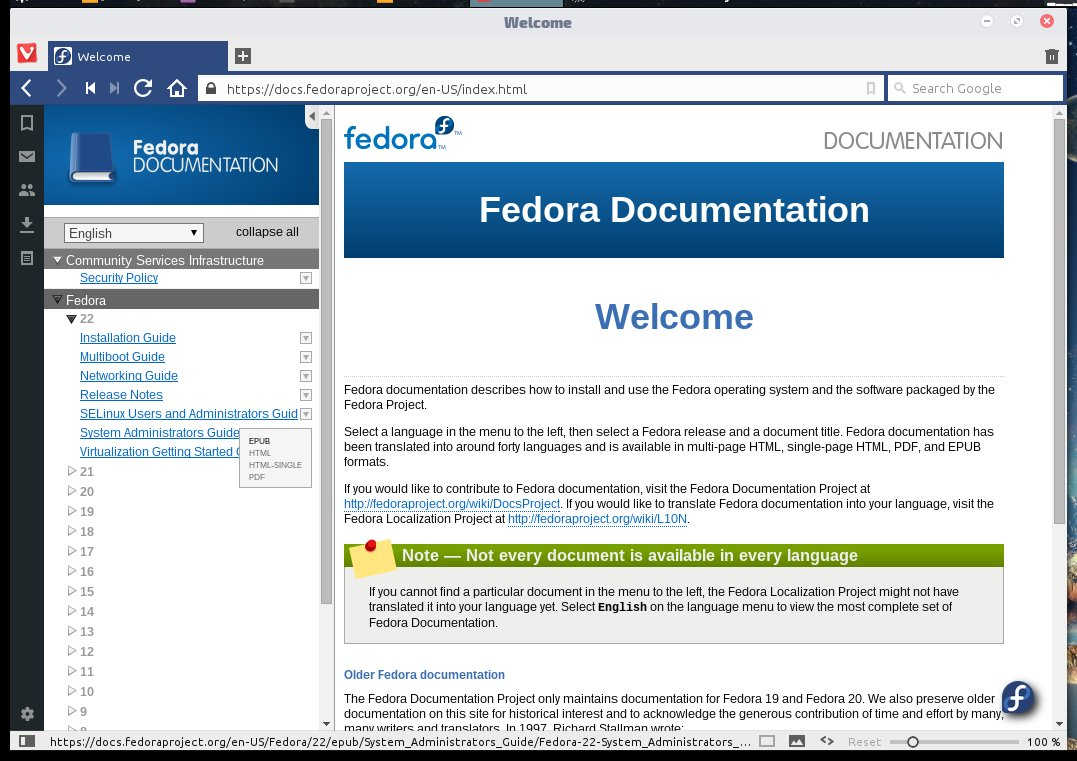Open format dropdown for Multiboot Guide
Image resolution: width=1077 pixels, height=761 pixels.
coord(306,357)
